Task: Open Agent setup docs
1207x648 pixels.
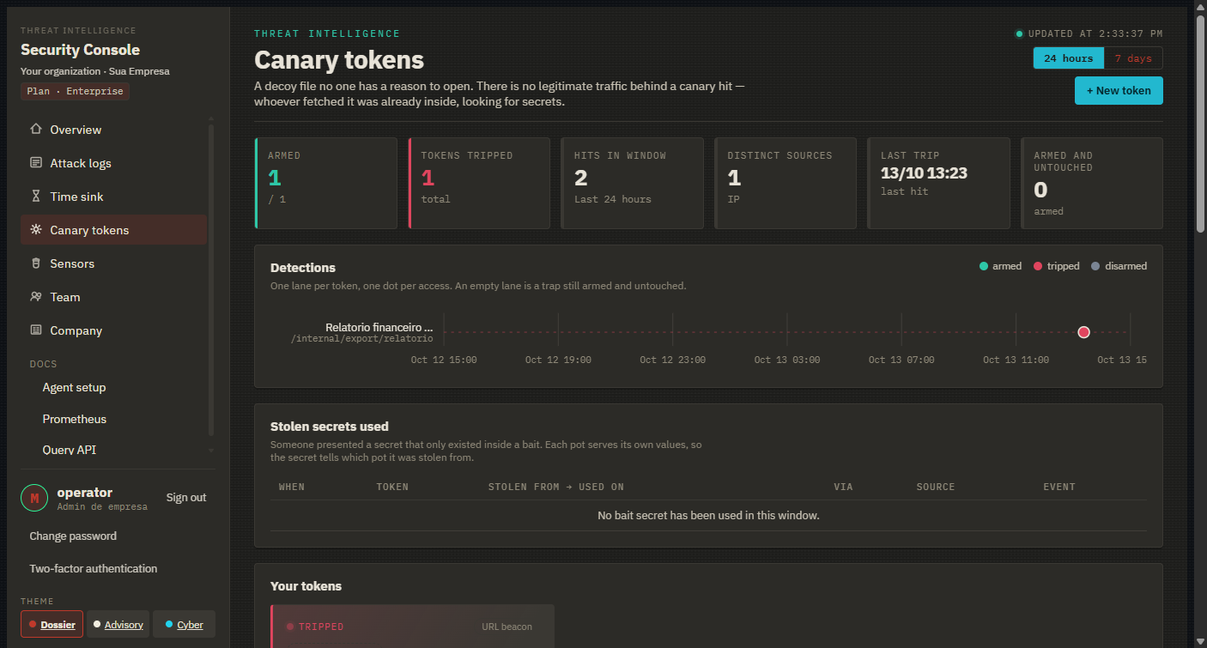Action: (74, 387)
